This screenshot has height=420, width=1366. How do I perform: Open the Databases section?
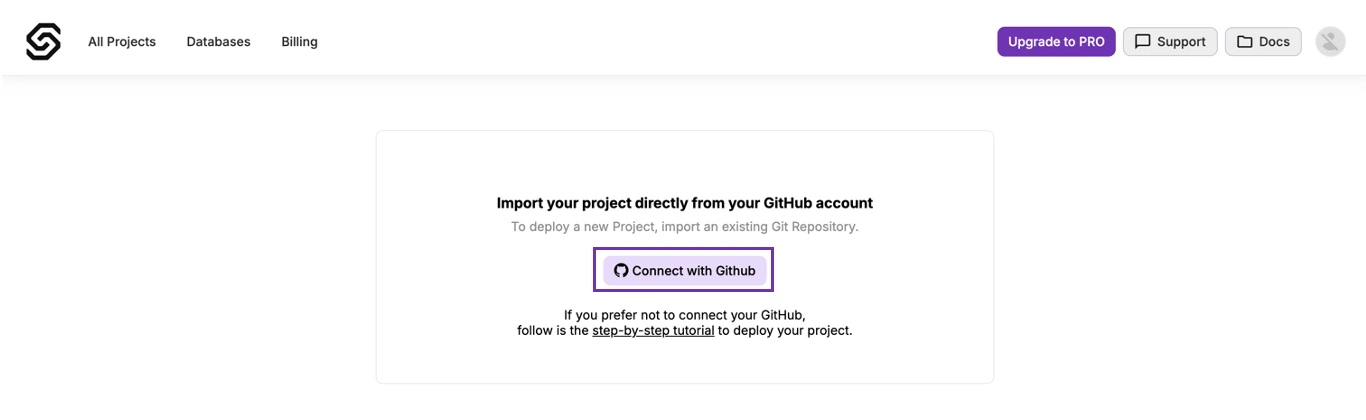point(218,42)
